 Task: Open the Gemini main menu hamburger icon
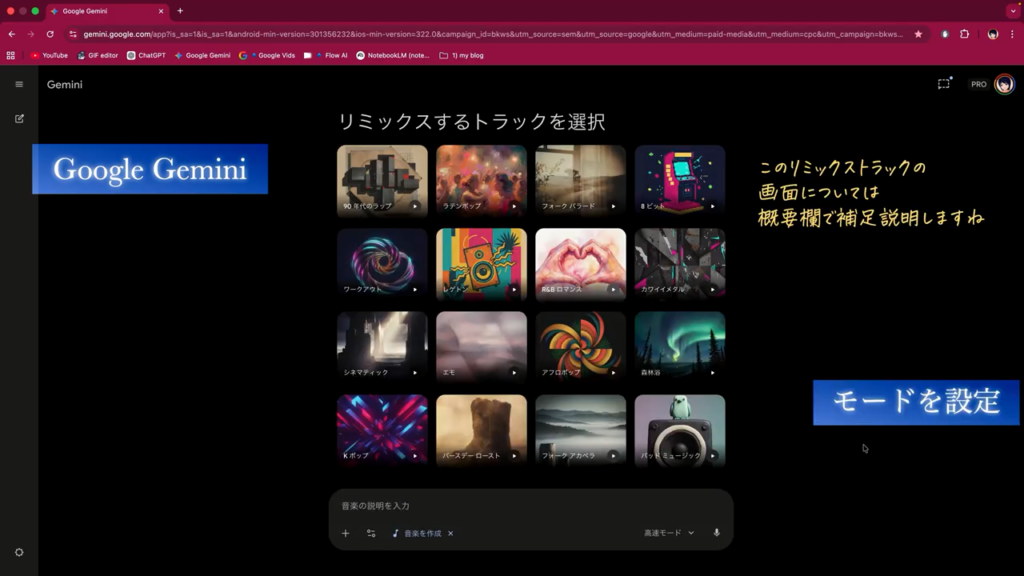click(19, 84)
